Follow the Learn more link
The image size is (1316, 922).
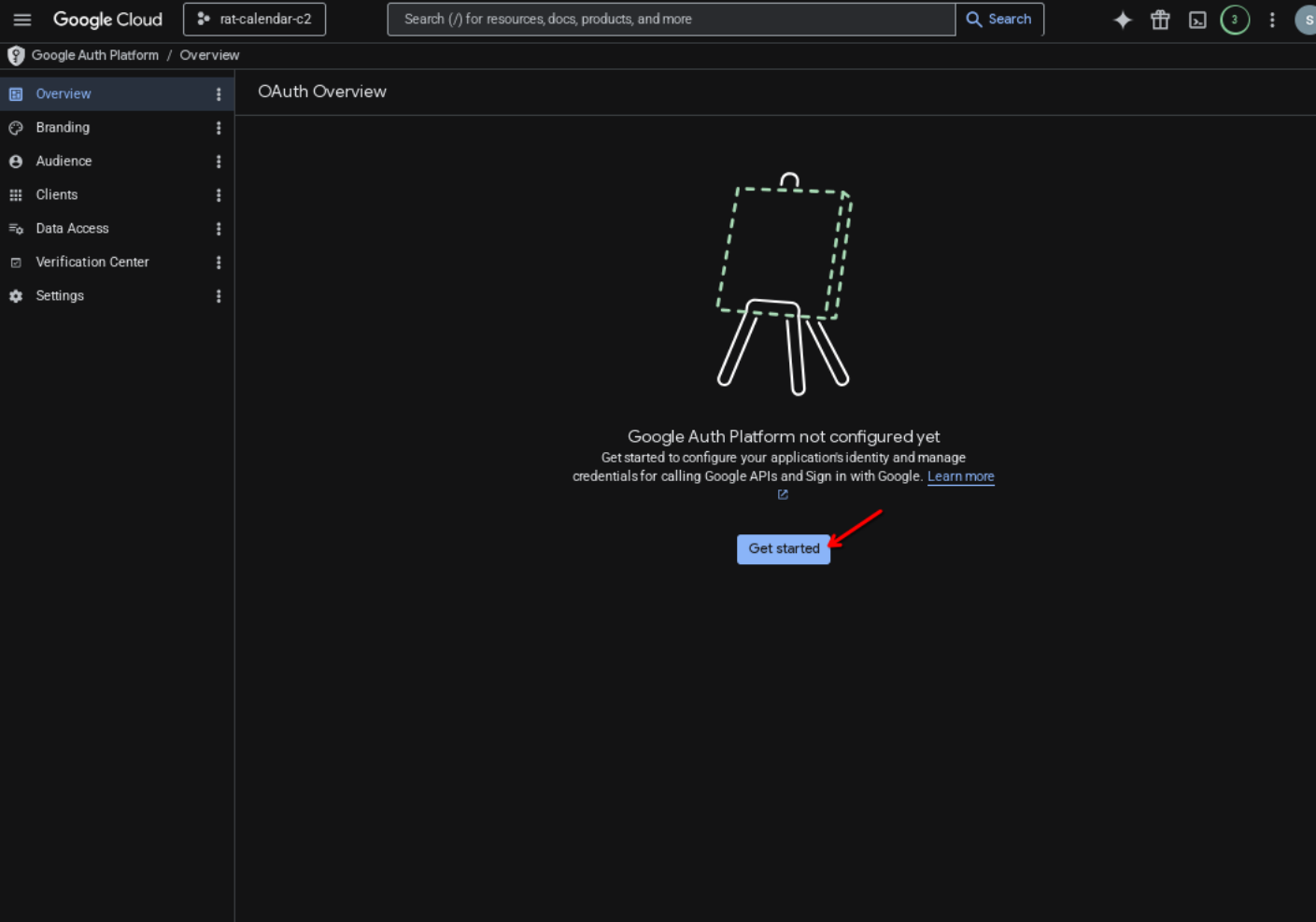tap(960, 476)
